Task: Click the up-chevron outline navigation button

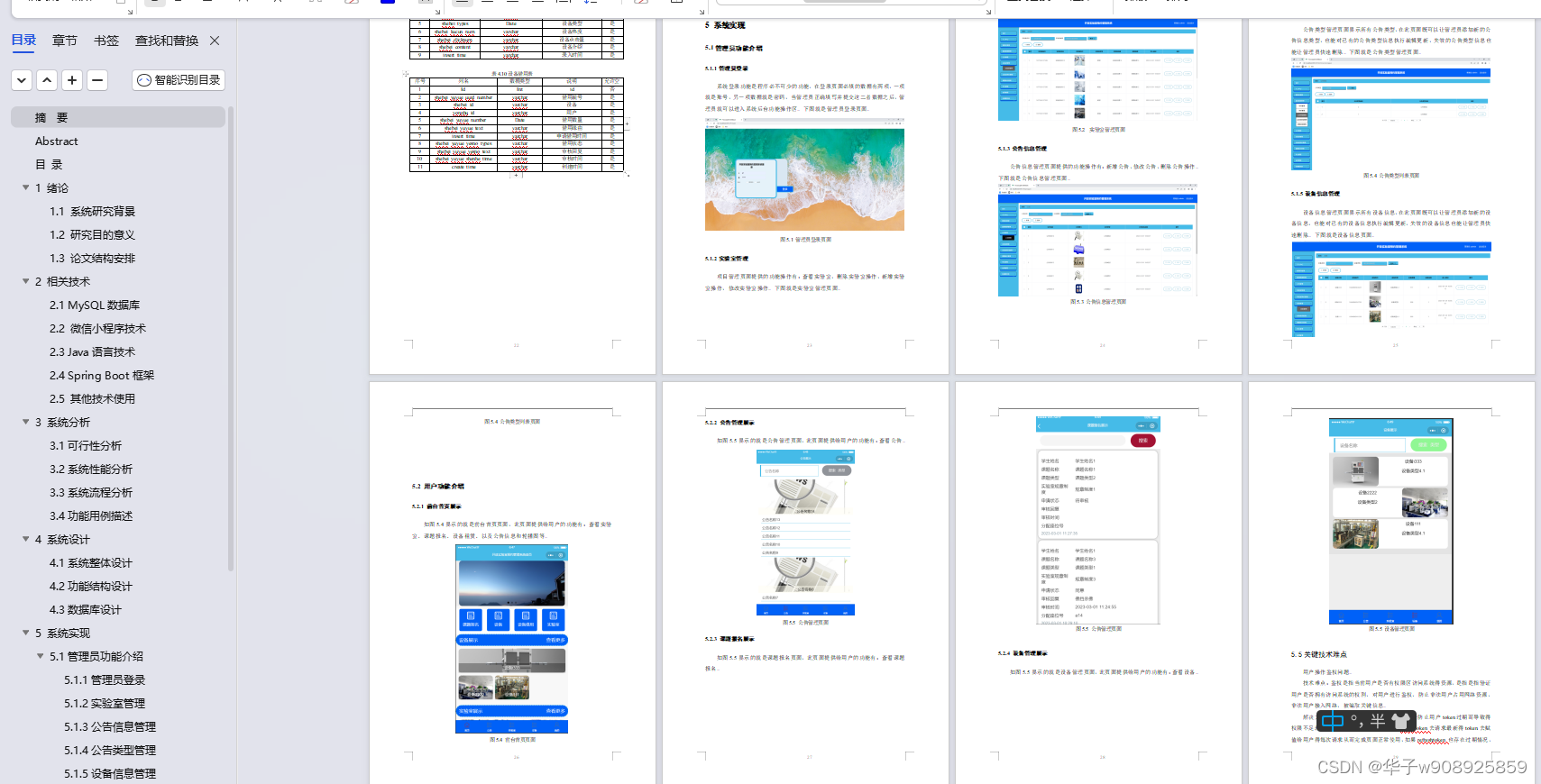Action: 47,80
